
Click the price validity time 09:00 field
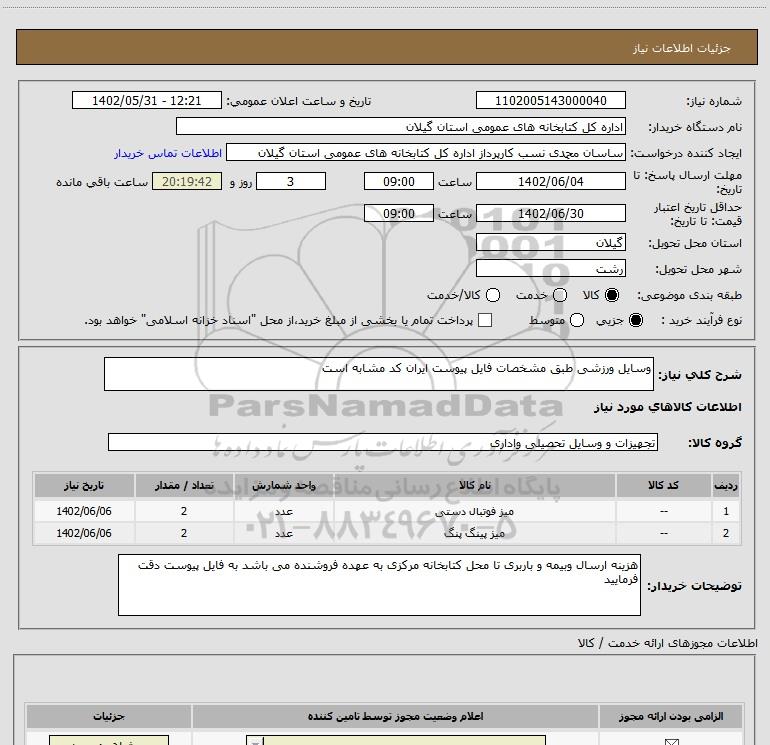(399, 214)
